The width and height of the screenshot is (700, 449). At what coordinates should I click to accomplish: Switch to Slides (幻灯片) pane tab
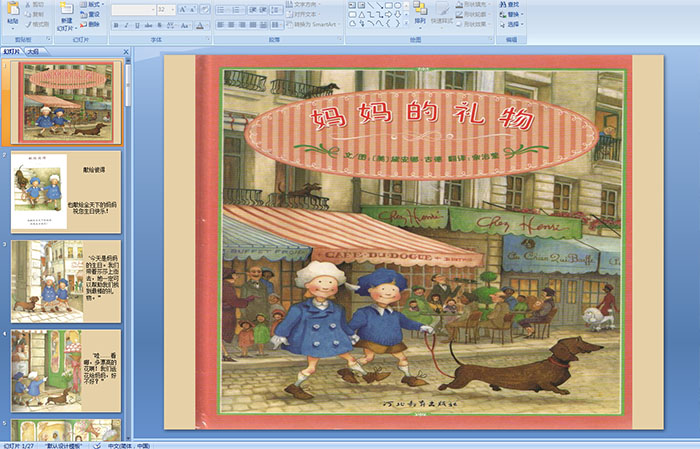(x=12, y=52)
